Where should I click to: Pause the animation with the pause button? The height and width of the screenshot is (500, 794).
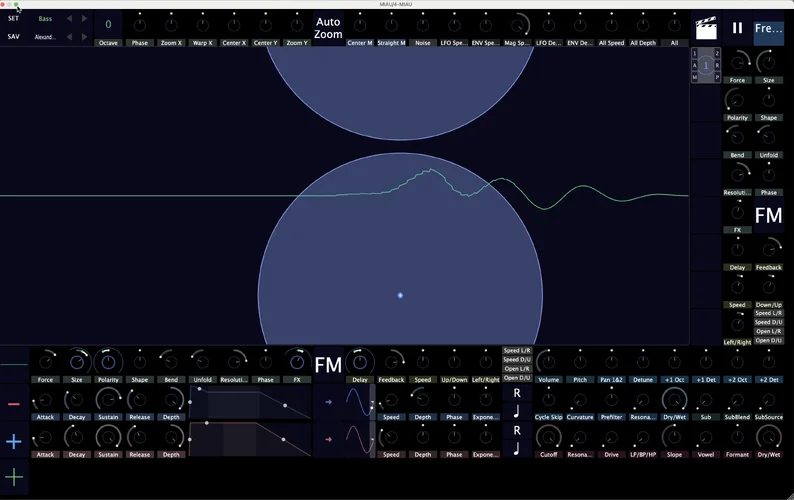click(x=737, y=28)
